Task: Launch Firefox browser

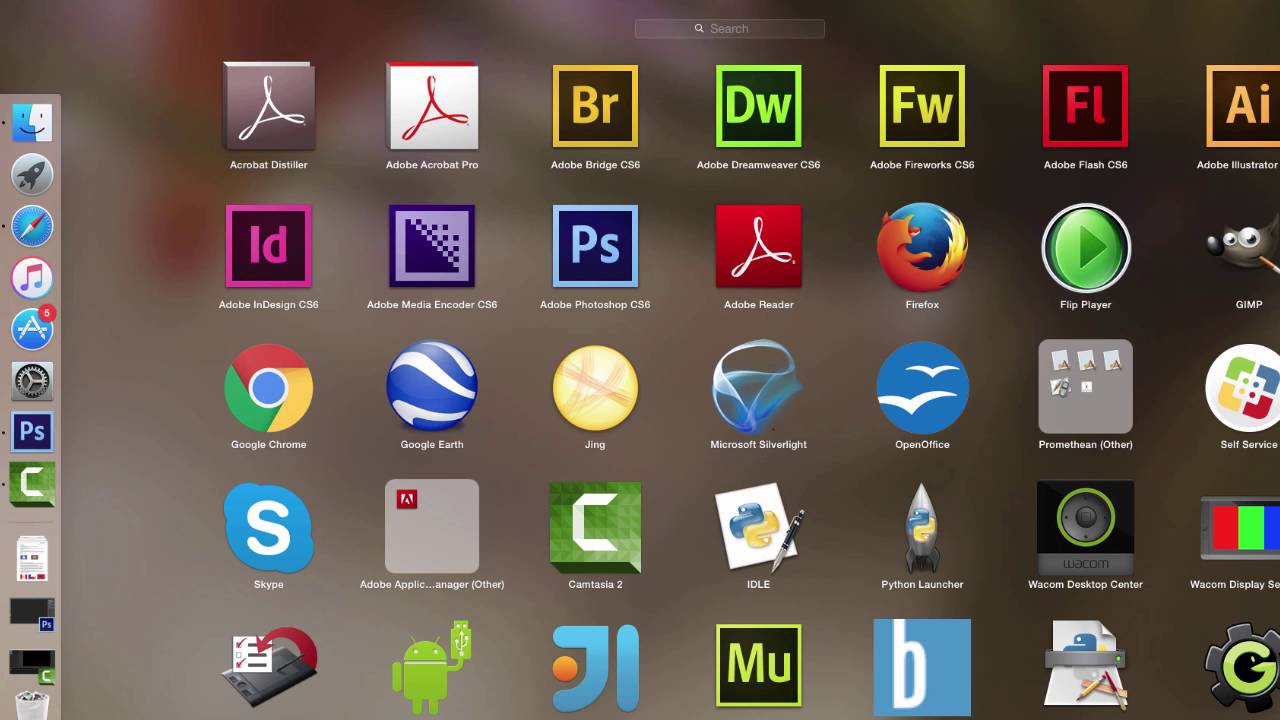Action: click(922, 246)
